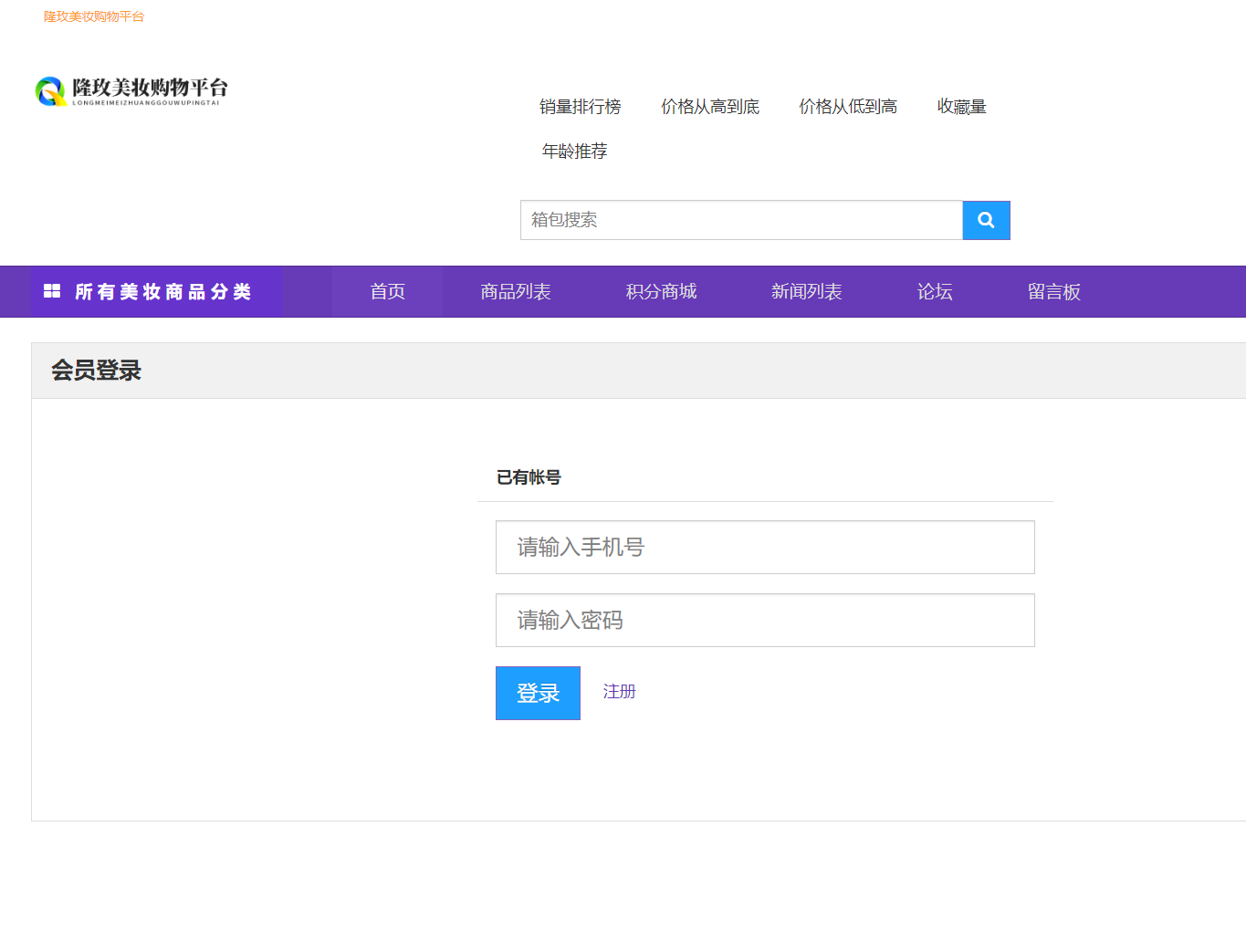The image size is (1246, 952).
Task: Sort products by 价格从低到高
Action: (x=847, y=106)
